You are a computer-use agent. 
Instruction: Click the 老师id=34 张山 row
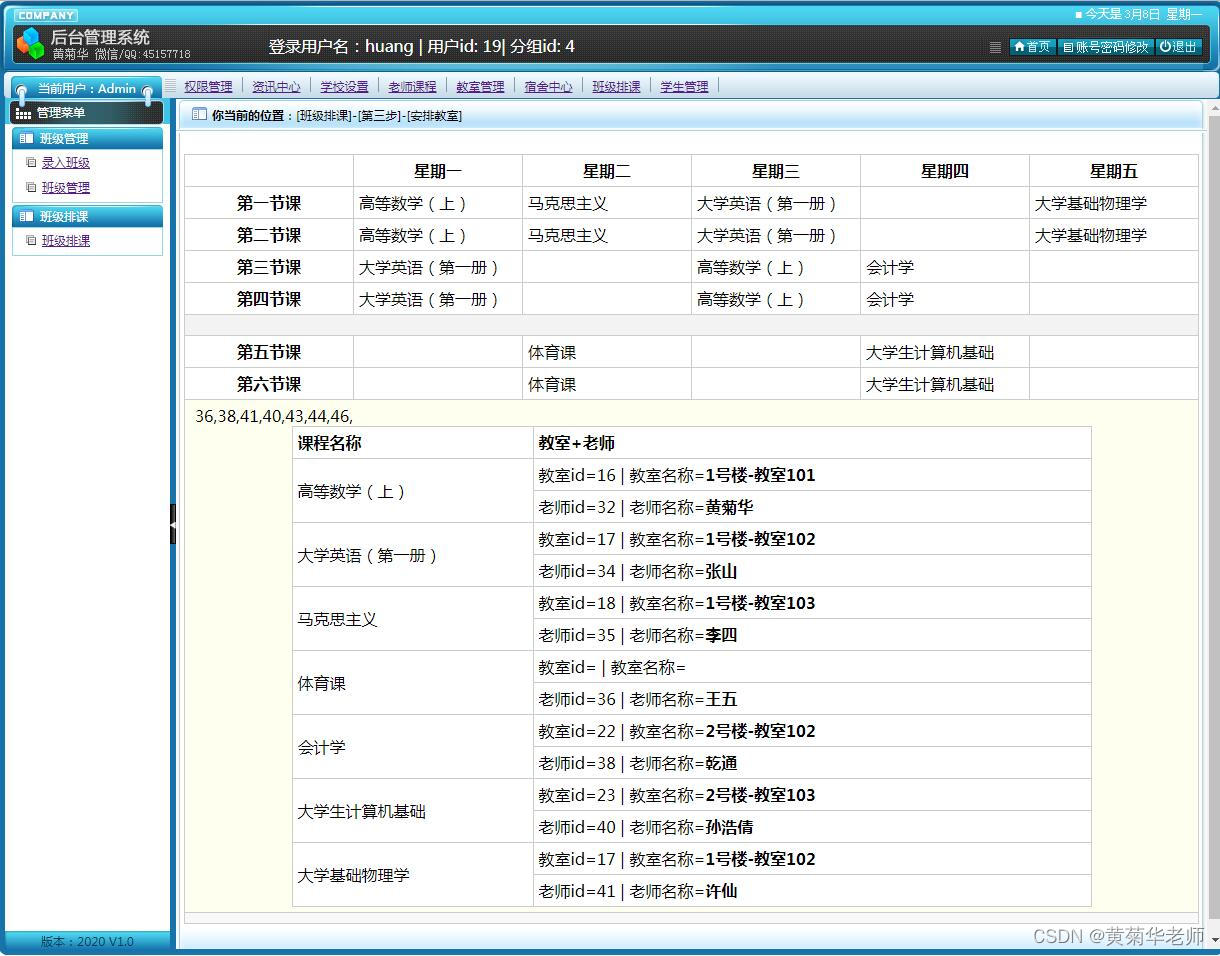812,571
